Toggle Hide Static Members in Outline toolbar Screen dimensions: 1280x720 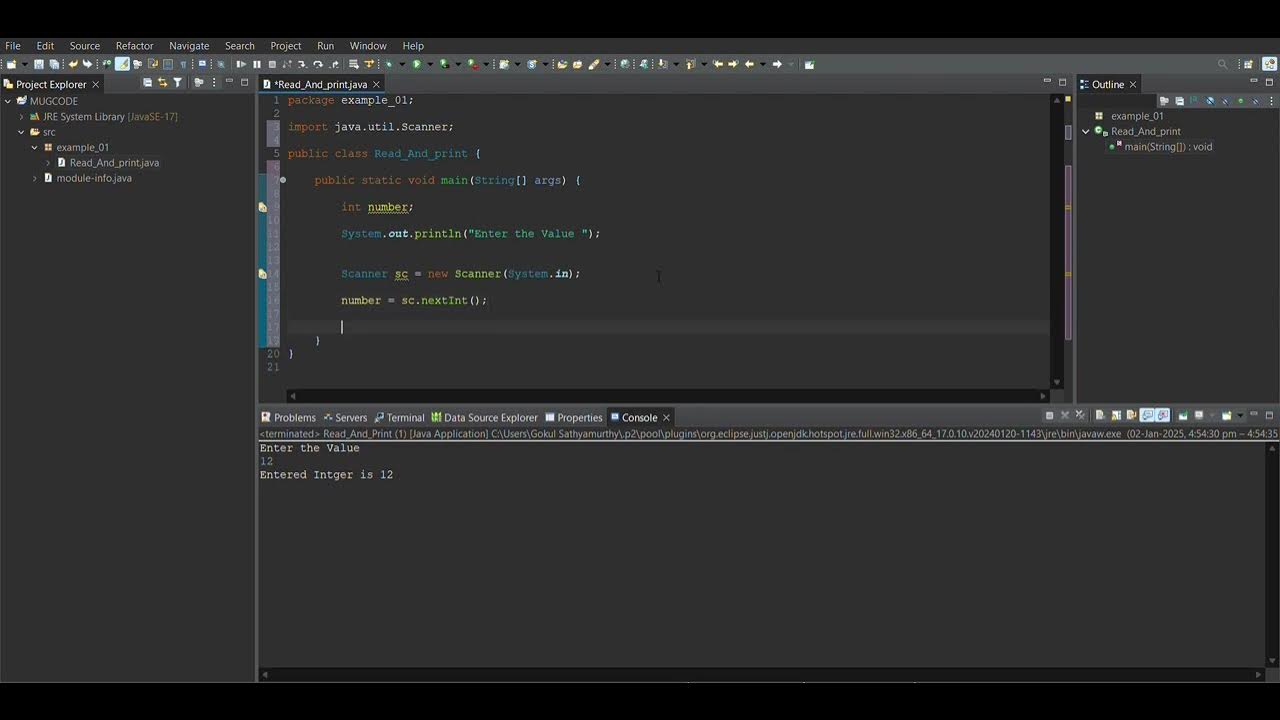click(1225, 101)
